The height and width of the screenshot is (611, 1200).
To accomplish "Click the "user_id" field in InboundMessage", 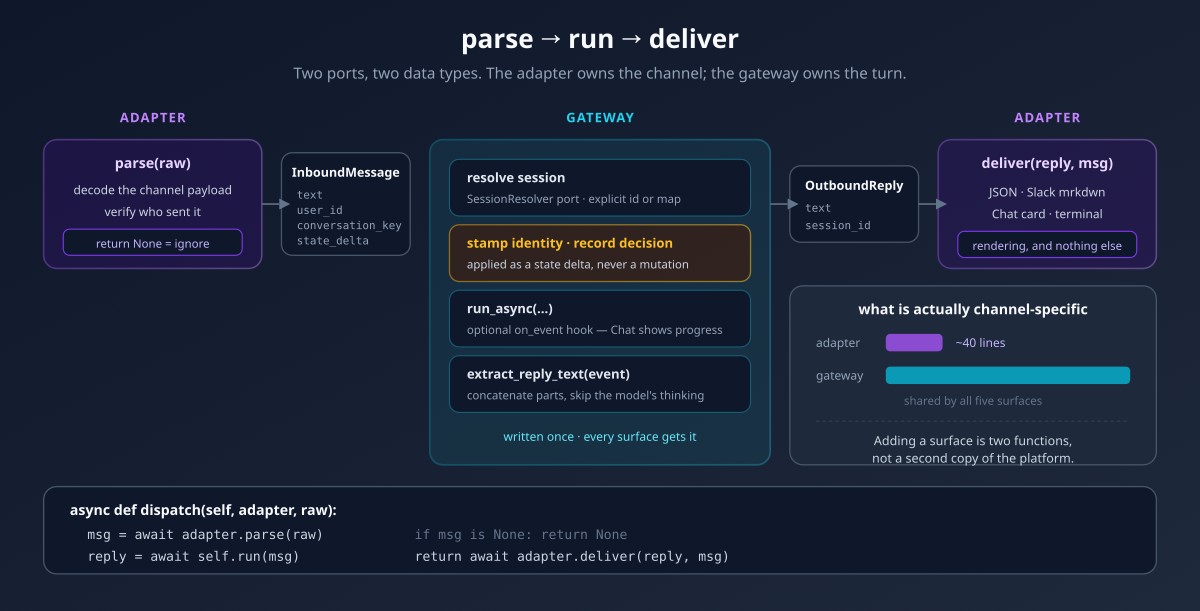I will click(320, 210).
